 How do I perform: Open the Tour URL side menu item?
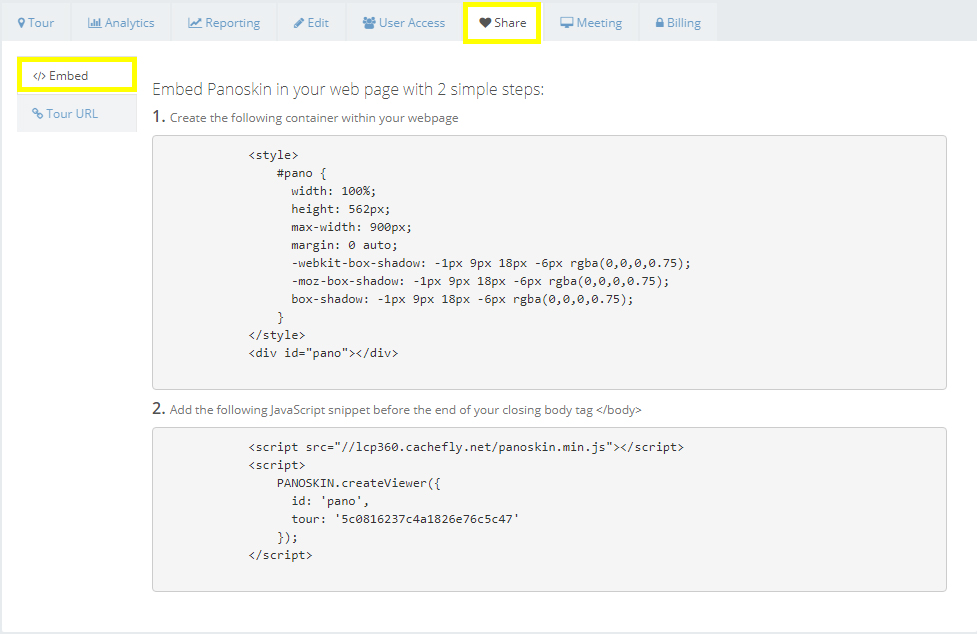point(77,113)
